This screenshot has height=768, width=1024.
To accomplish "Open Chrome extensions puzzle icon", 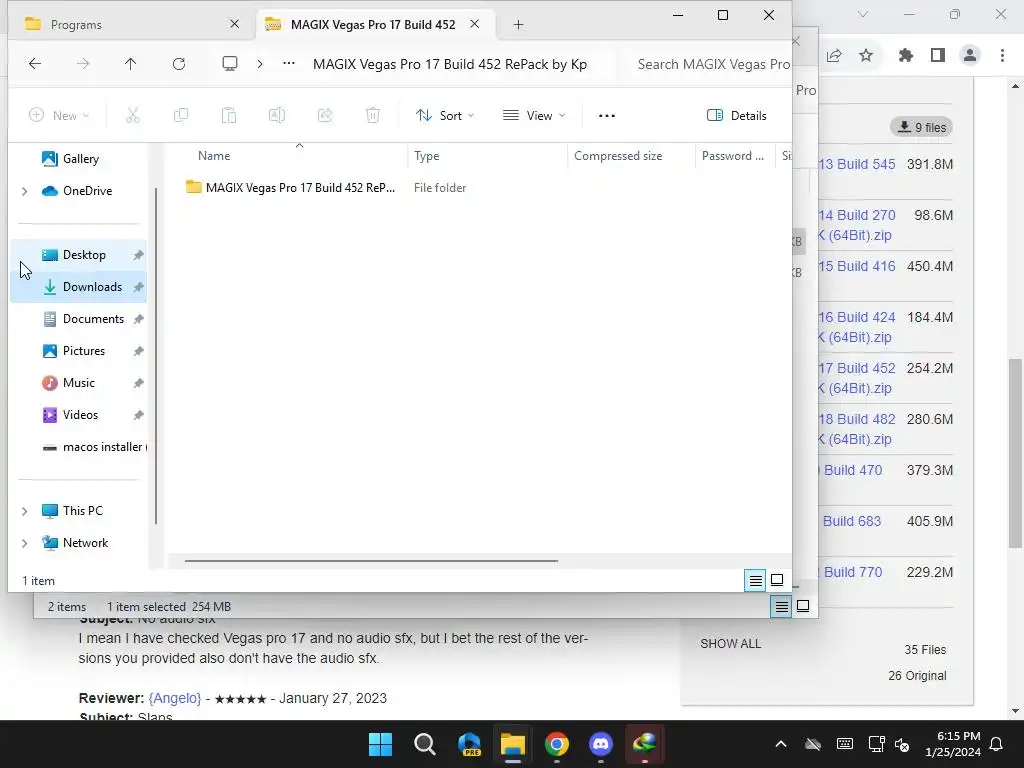I will 905,56.
